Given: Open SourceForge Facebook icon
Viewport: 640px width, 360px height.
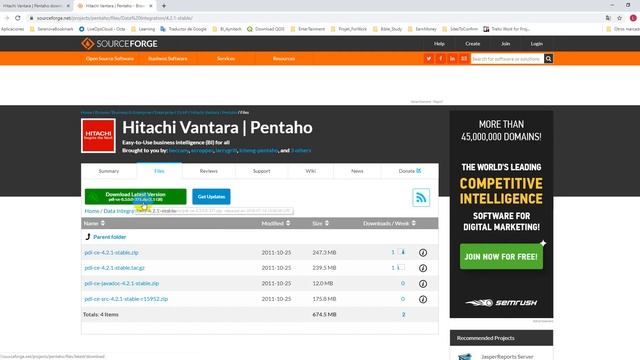Looking at the screenshot, I should 440,59.
